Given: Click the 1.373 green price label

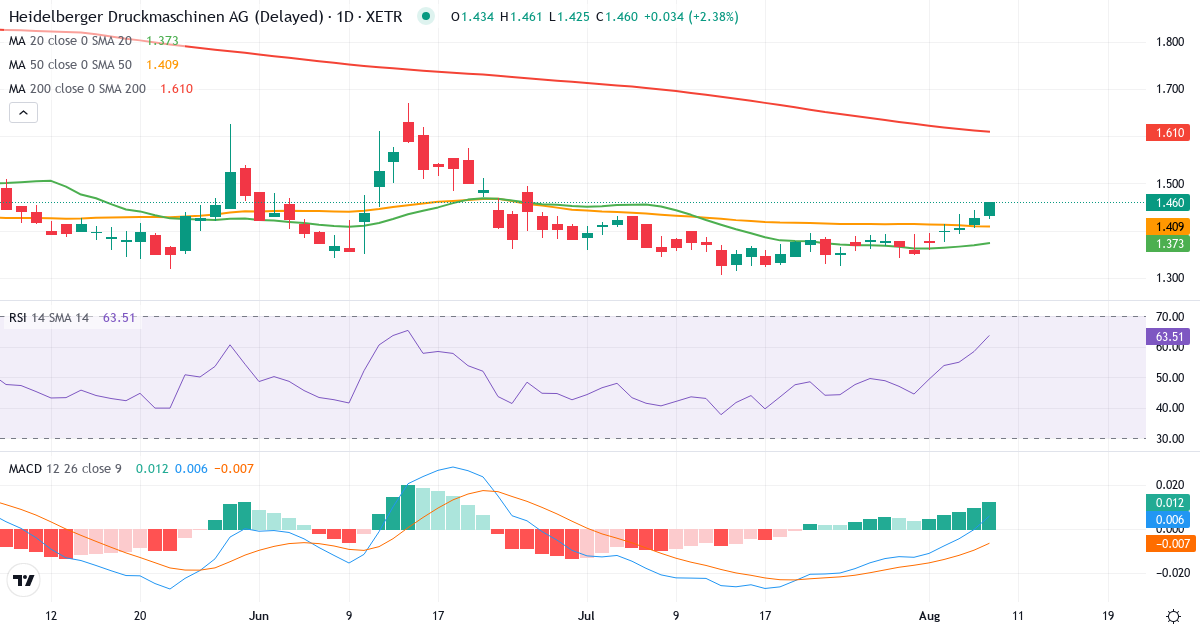Looking at the screenshot, I should (x=1169, y=244).
